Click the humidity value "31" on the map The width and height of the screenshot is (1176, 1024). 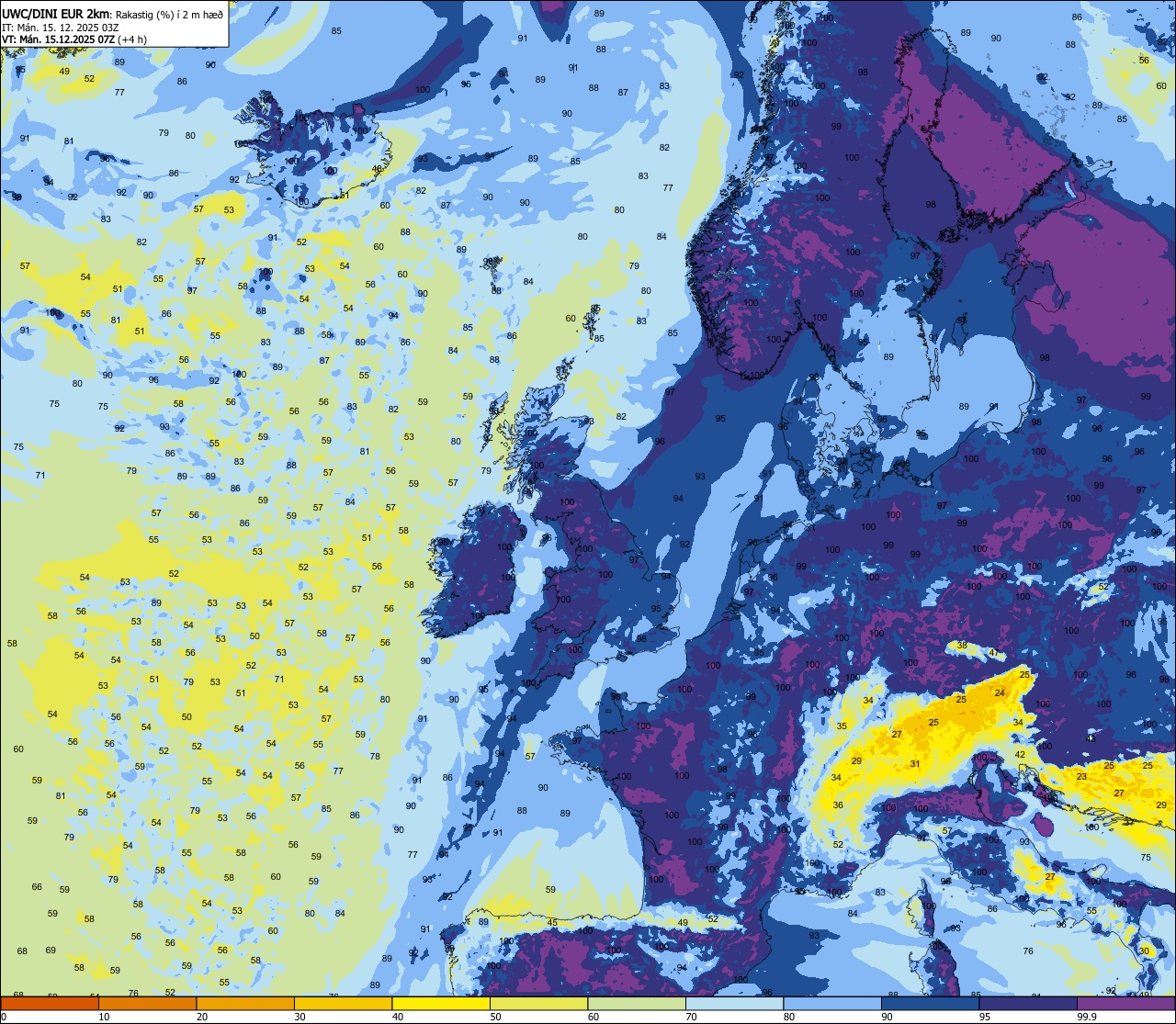coord(915,764)
